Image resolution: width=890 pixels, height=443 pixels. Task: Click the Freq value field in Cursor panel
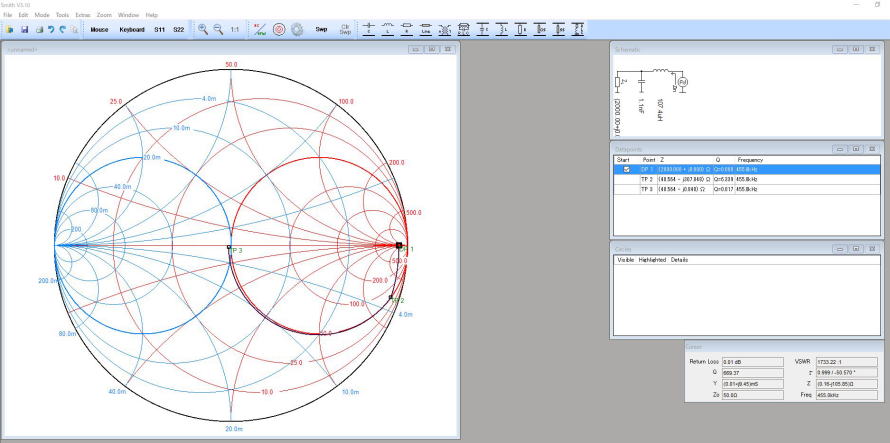(846, 394)
